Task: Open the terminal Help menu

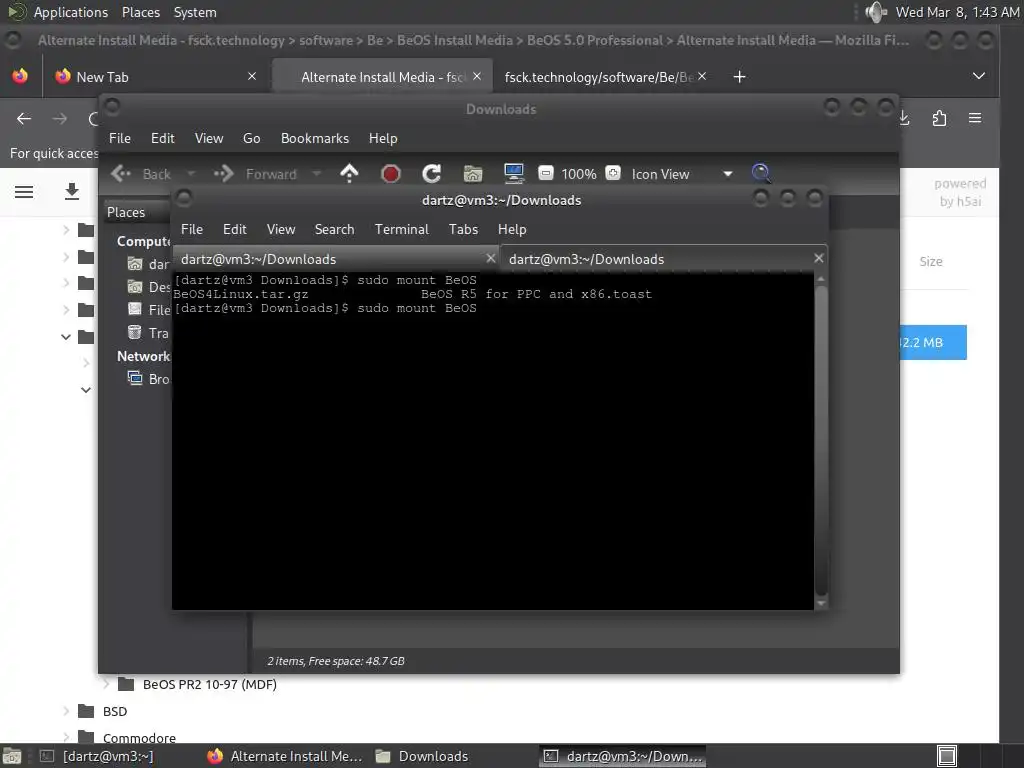Action: (x=512, y=229)
